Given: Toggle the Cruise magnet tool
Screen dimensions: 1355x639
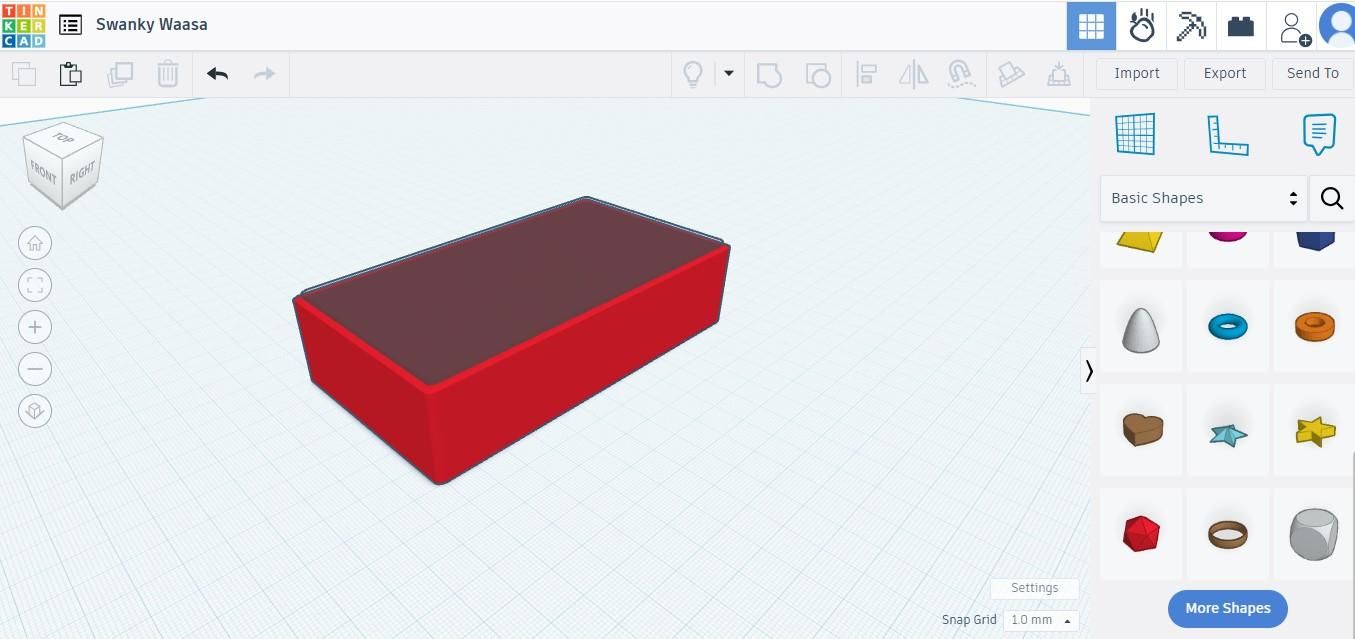Looking at the screenshot, I should click(x=961, y=74).
